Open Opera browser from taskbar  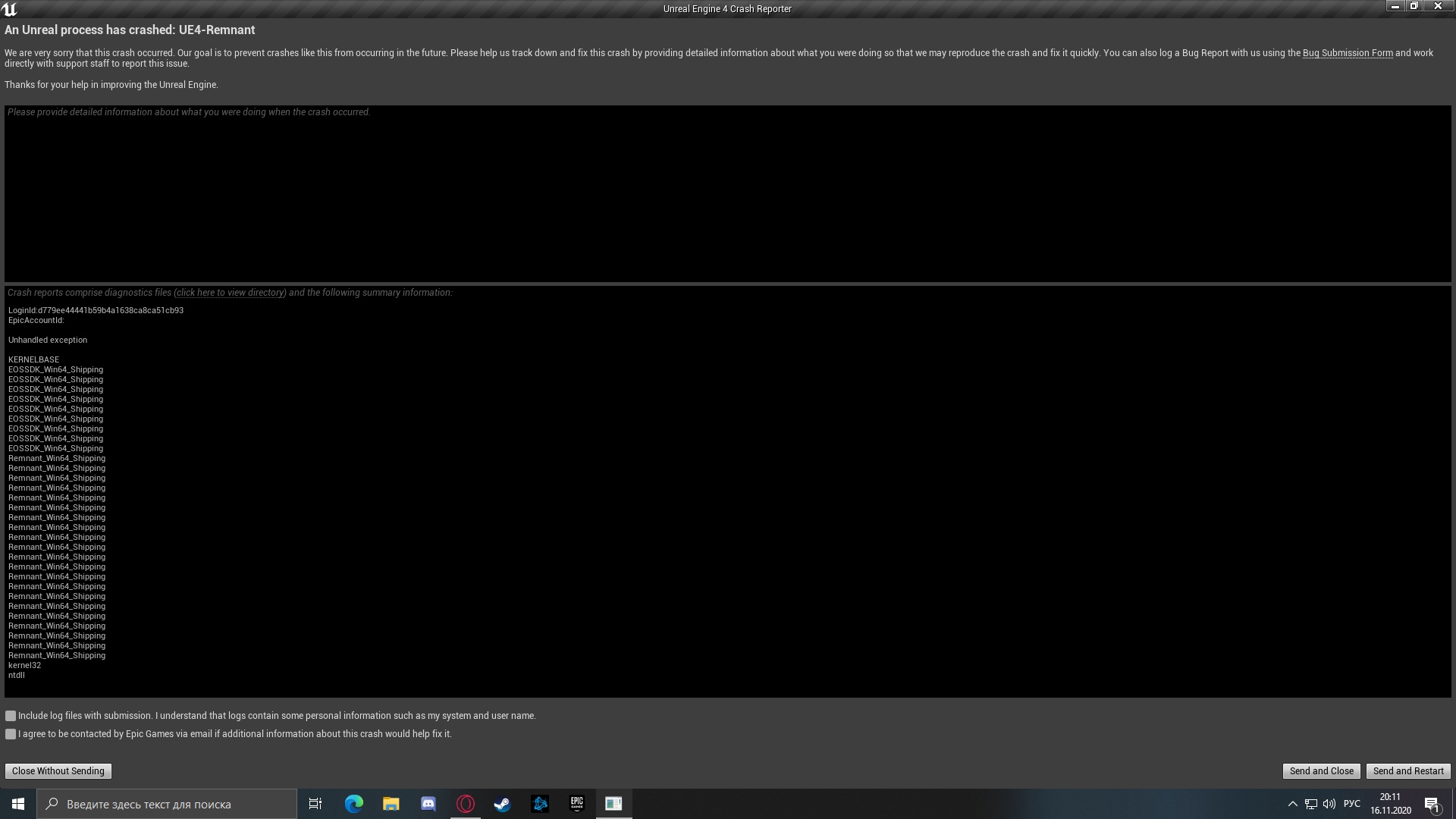pos(465,804)
